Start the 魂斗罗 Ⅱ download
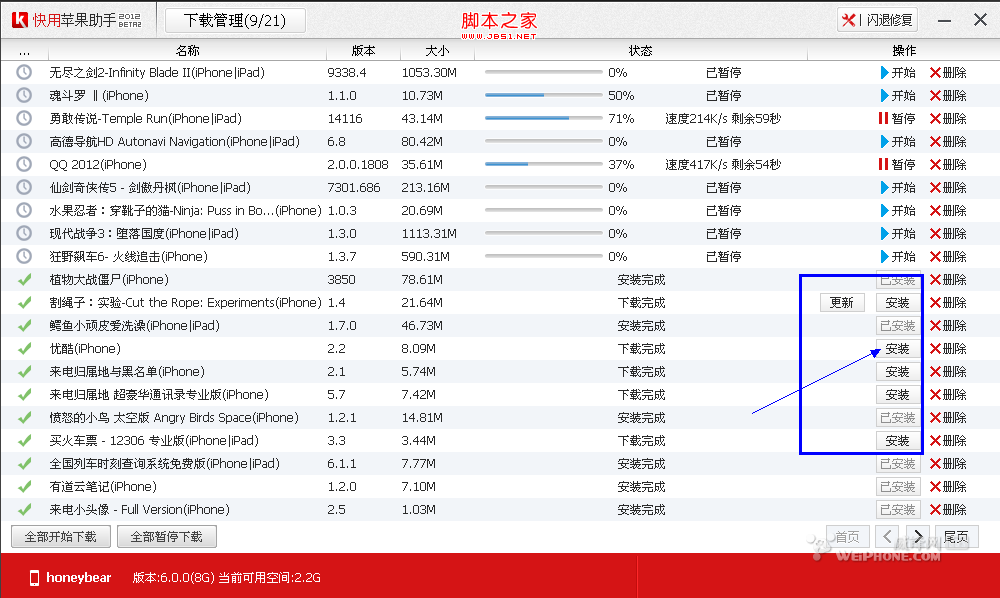 tap(897, 96)
